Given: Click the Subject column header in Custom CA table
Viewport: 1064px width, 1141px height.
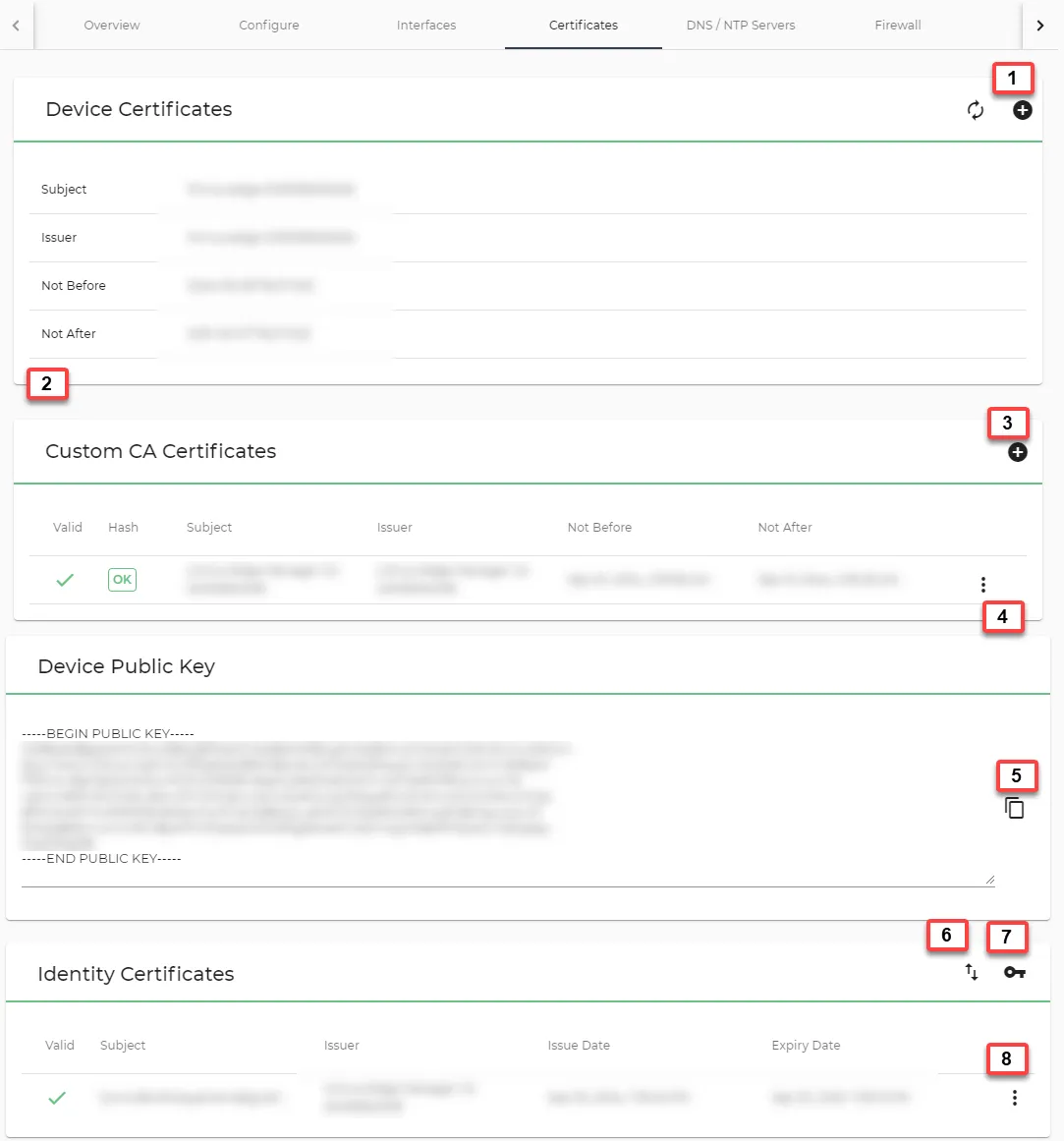Looking at the screenshot, I should 209,527.
